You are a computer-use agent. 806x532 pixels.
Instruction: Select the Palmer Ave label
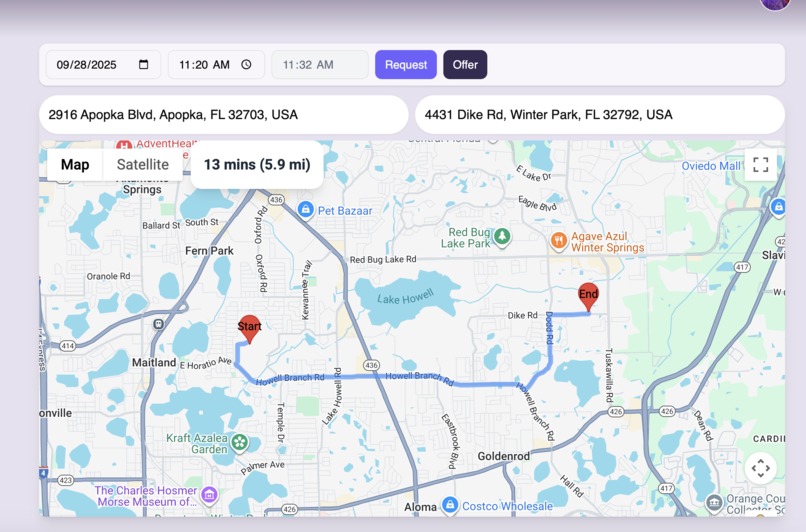(263, 467)
